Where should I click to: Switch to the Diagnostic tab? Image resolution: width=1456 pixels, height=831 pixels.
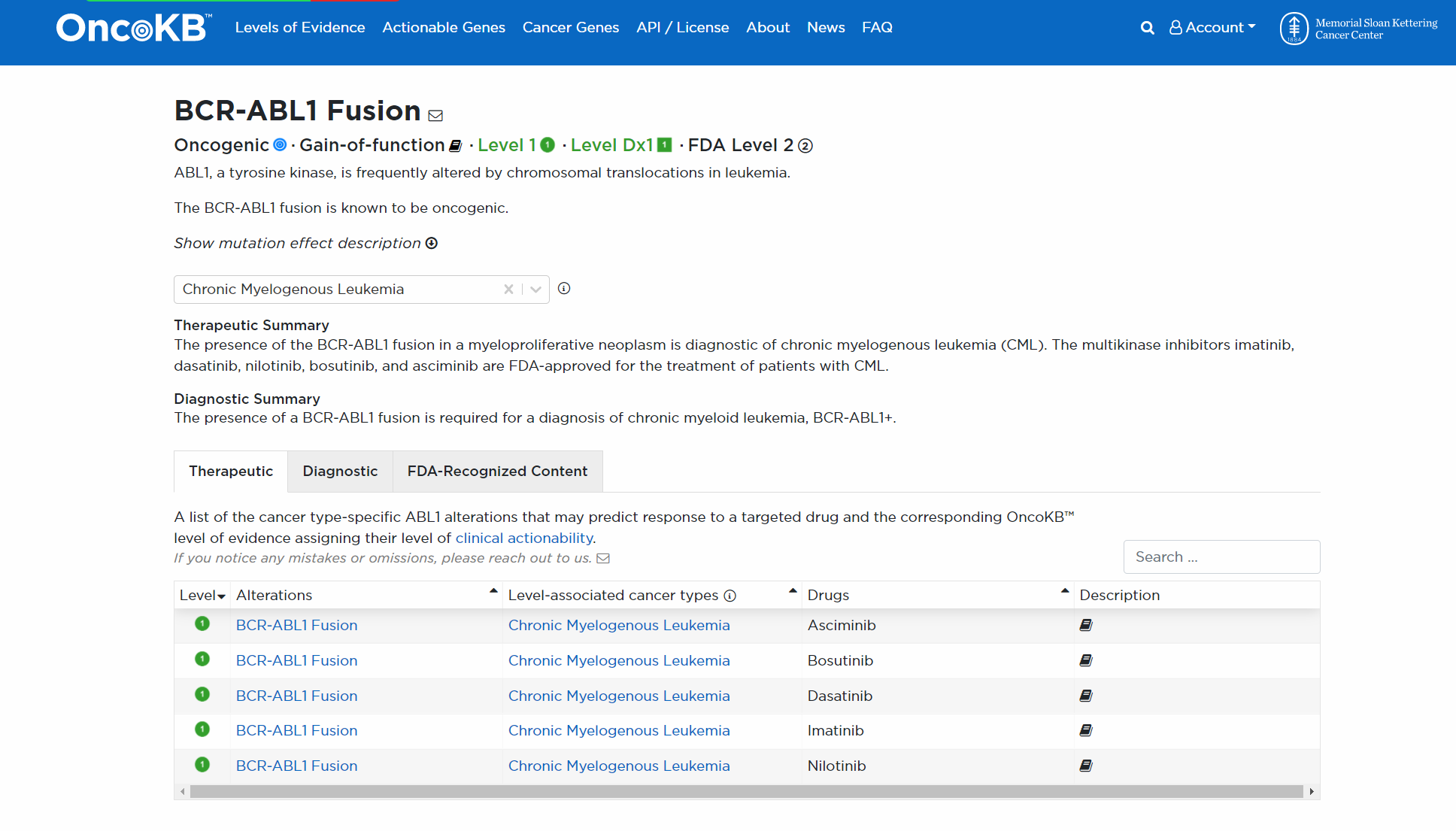click(340, 471)
